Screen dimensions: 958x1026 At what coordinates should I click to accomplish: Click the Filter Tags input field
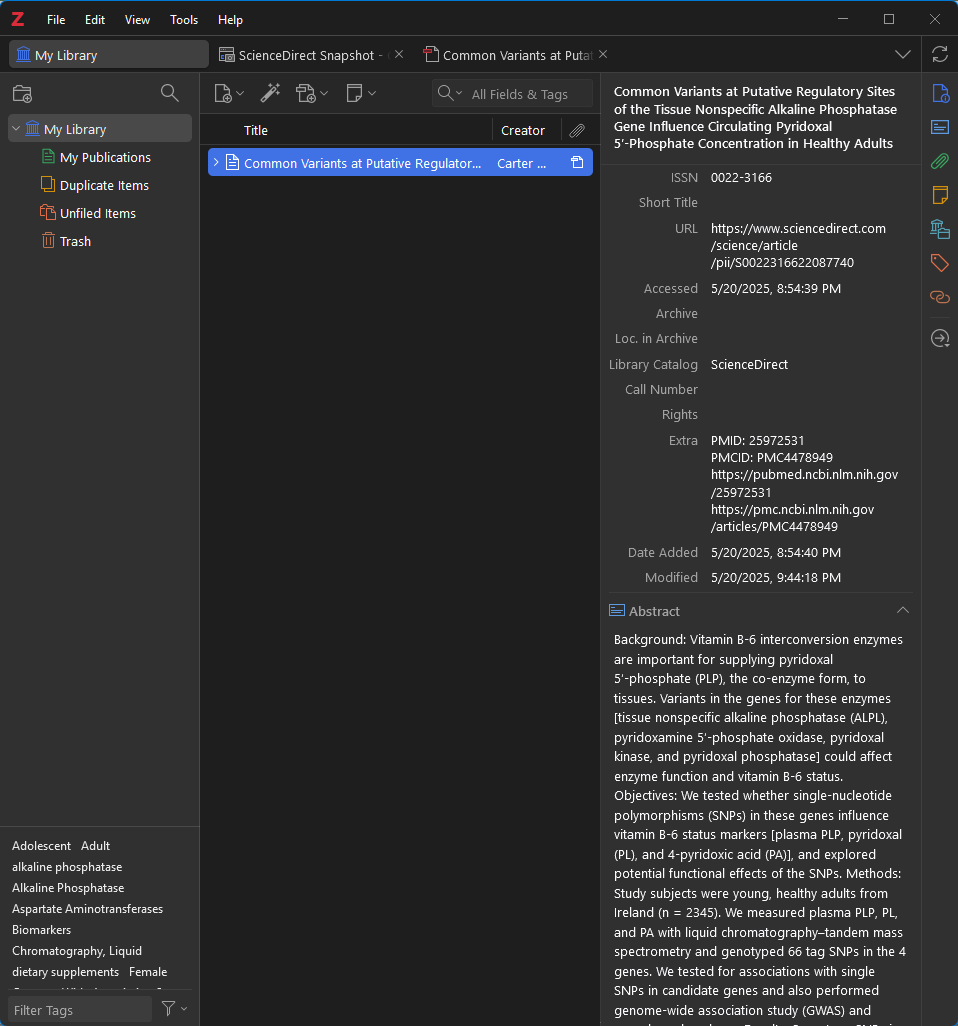pyautogui.click(x=80, y=1010)
